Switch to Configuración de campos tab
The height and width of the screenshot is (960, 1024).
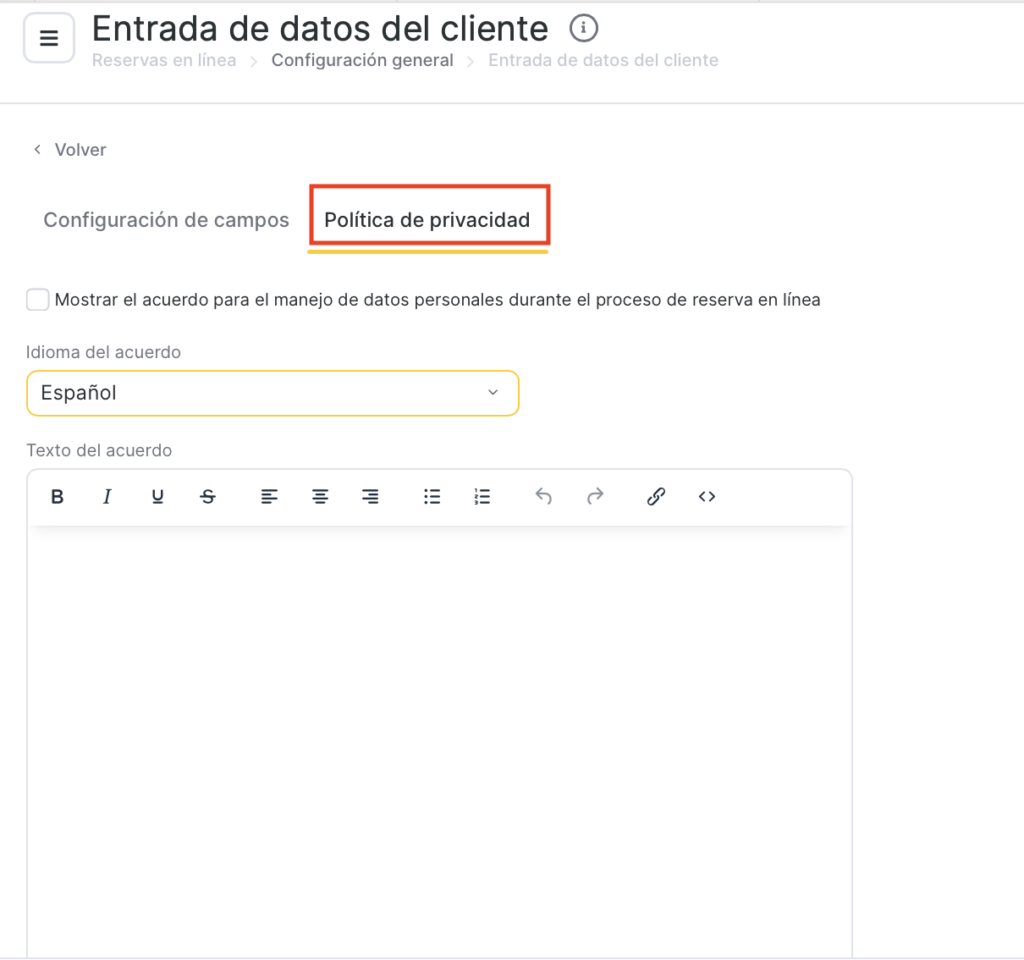pyautogui.click(x=166, y=220)
